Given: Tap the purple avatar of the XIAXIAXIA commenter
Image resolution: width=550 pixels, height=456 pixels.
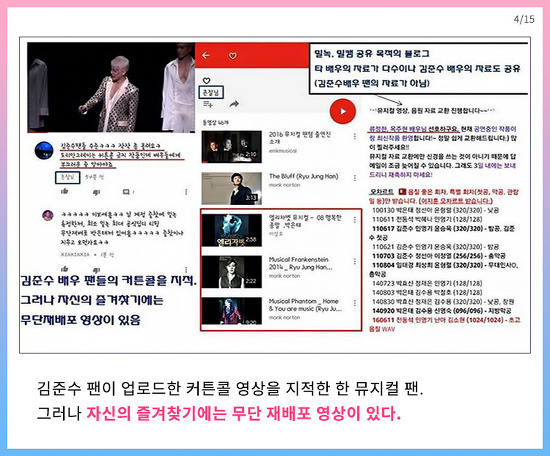Looking at the screenshot, I should pos(48,215).
